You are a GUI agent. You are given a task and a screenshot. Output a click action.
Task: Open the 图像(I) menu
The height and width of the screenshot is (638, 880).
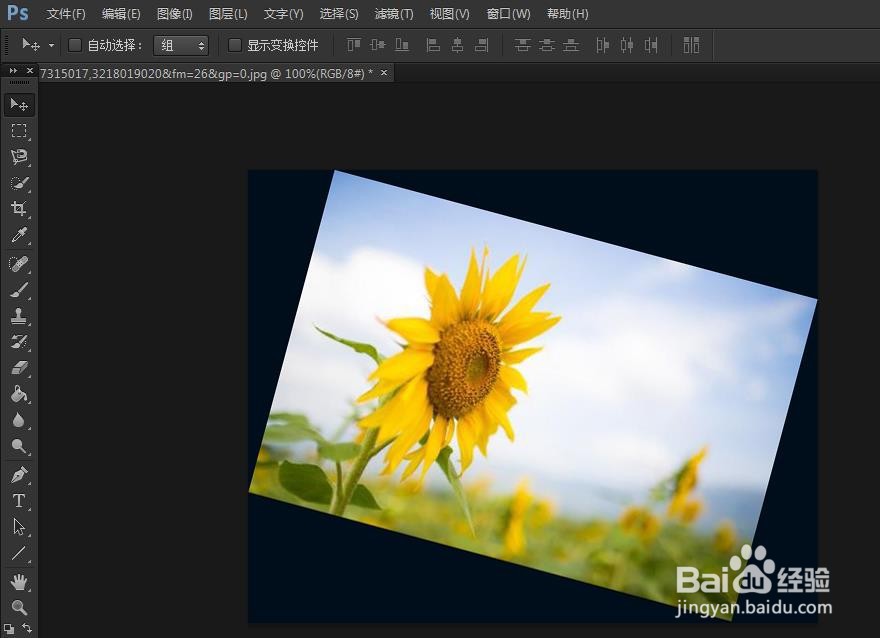[174, 14]
